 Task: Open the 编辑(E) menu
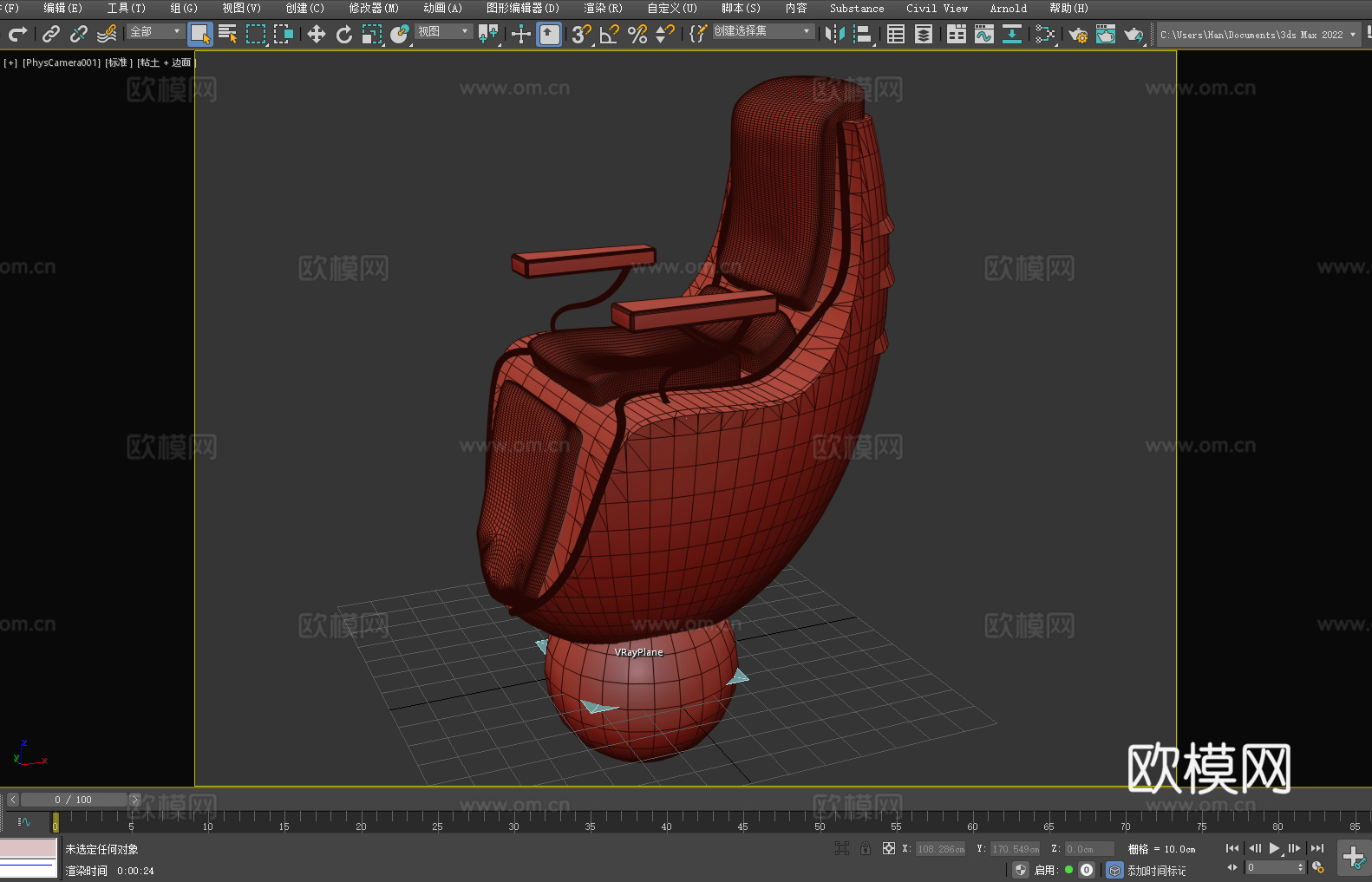[x=62, y=8]
